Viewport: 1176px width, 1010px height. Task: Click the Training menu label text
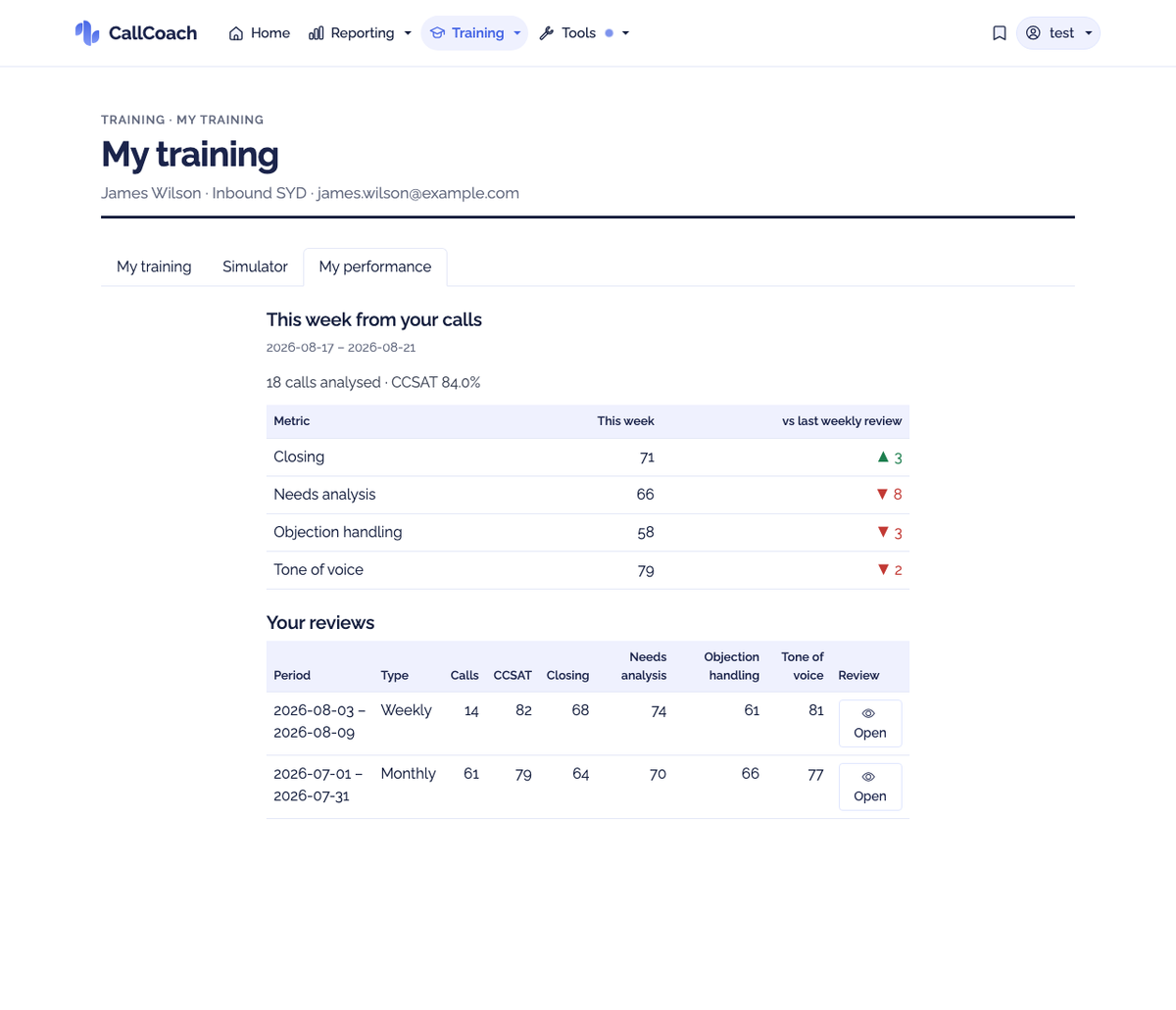coord(477,33)
